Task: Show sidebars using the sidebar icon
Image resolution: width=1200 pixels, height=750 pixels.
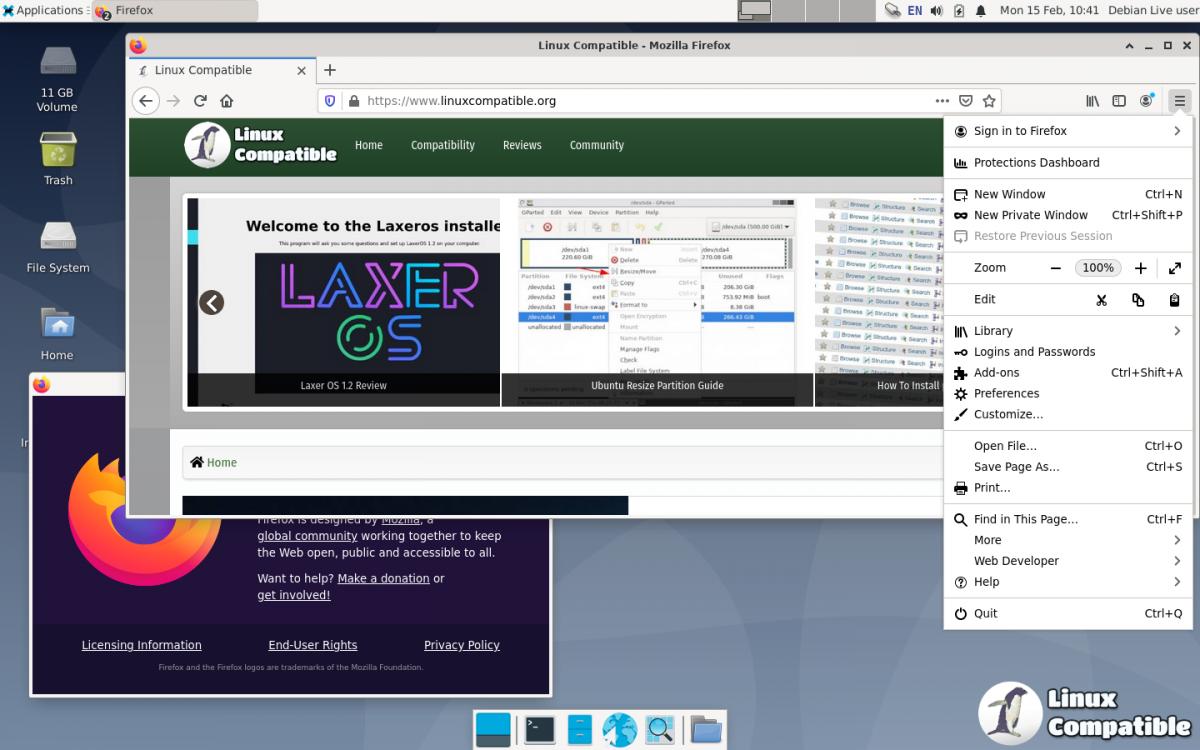Action: tap(1119, 101)
